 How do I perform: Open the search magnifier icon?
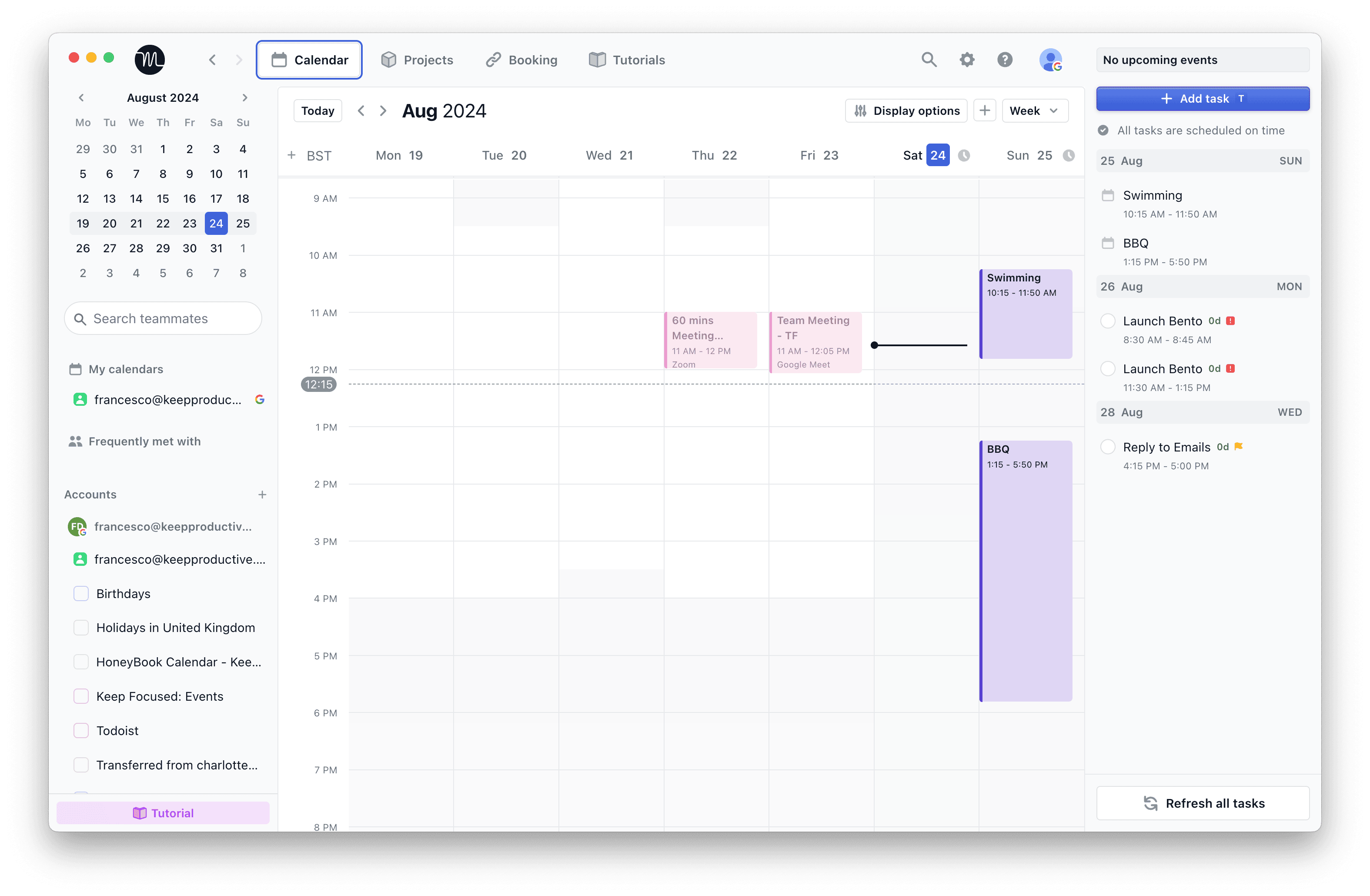tap(929, 60)
